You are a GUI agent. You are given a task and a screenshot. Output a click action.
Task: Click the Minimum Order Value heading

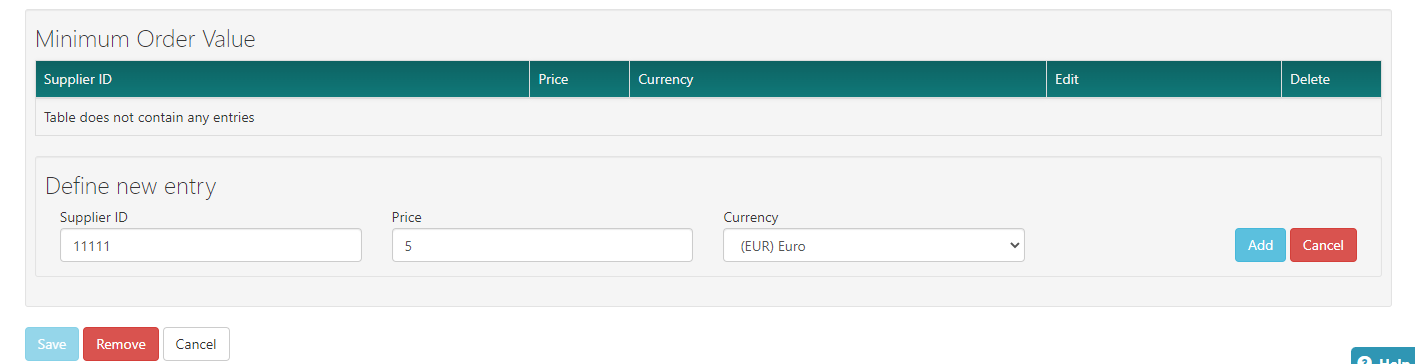(146, 39)
